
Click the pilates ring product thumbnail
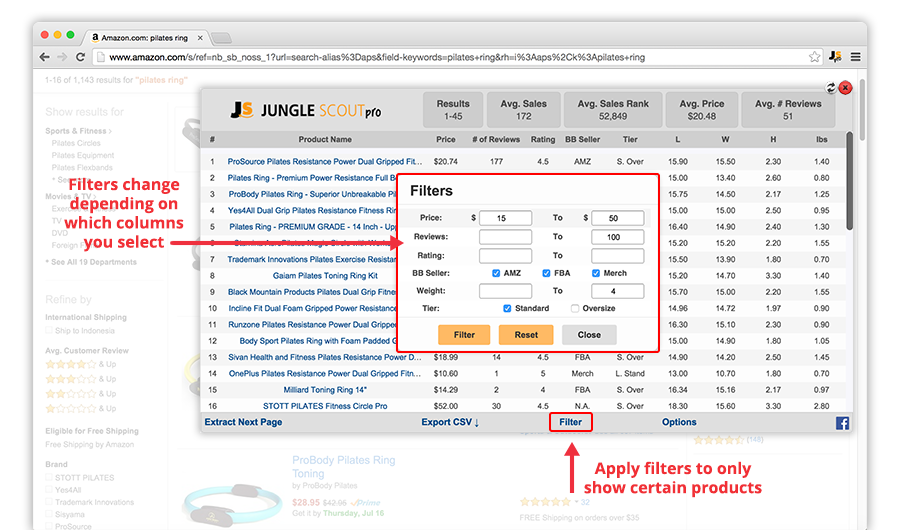[x=232, y=504]
